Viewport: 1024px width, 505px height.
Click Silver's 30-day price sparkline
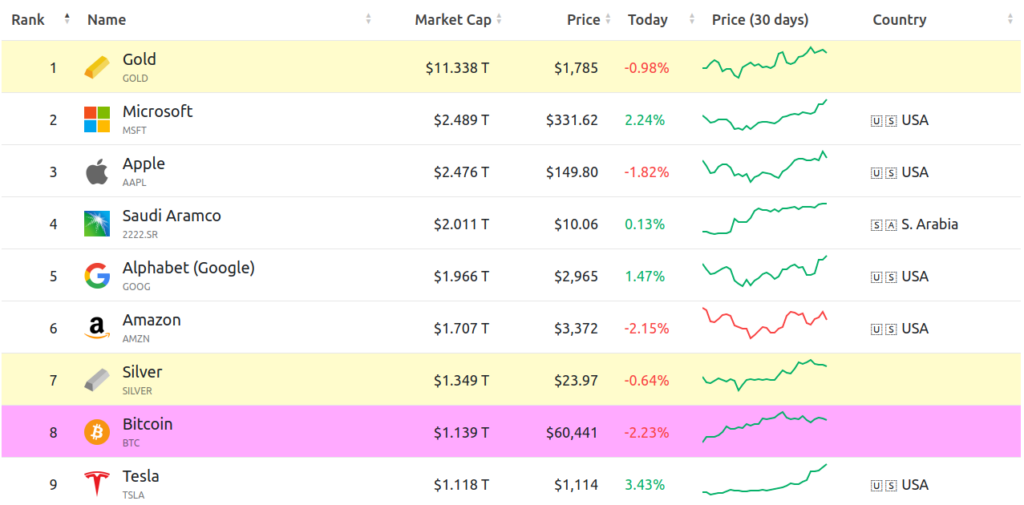765,375
